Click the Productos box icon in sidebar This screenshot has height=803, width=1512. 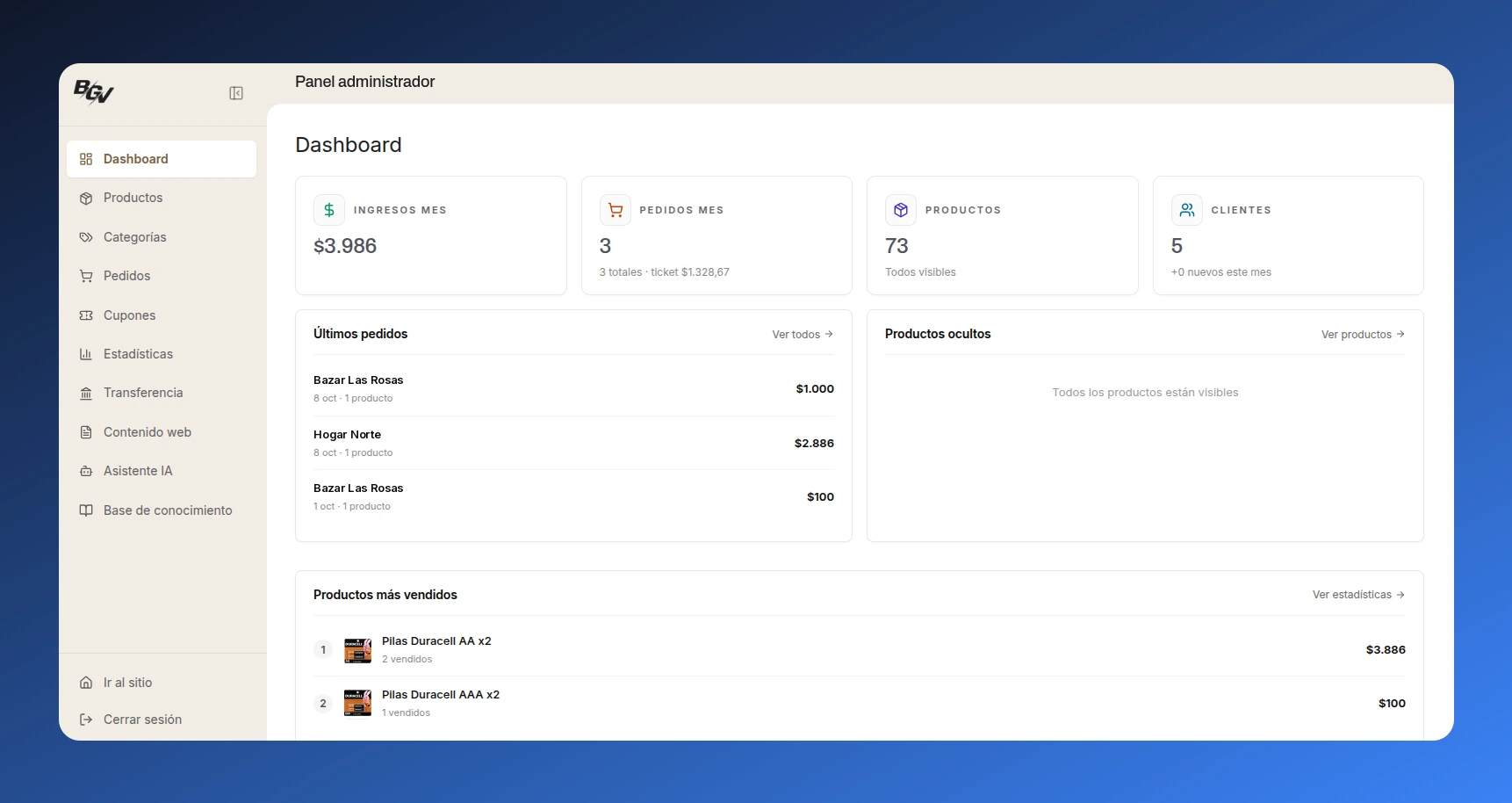pyautogui.click(x=86, y=199)
